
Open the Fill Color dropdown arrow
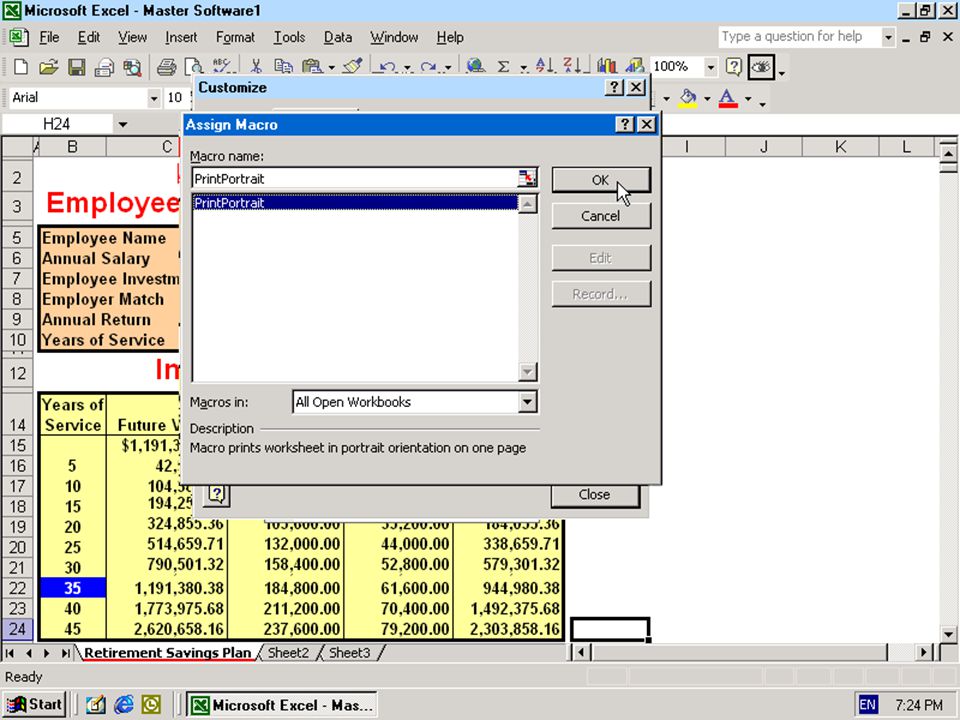(707, 99)
